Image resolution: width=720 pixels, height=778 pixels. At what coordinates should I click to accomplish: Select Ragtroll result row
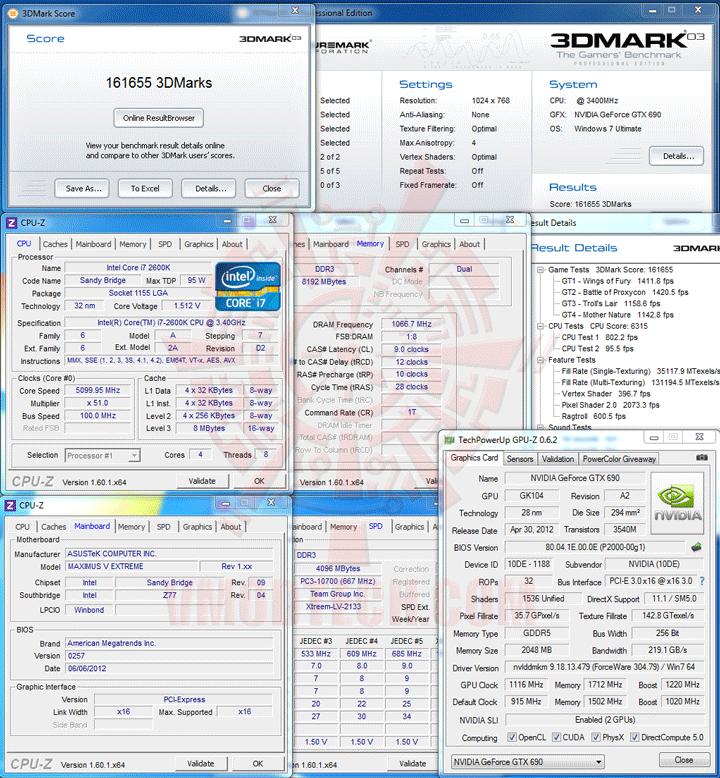click(x=593, y=416)
